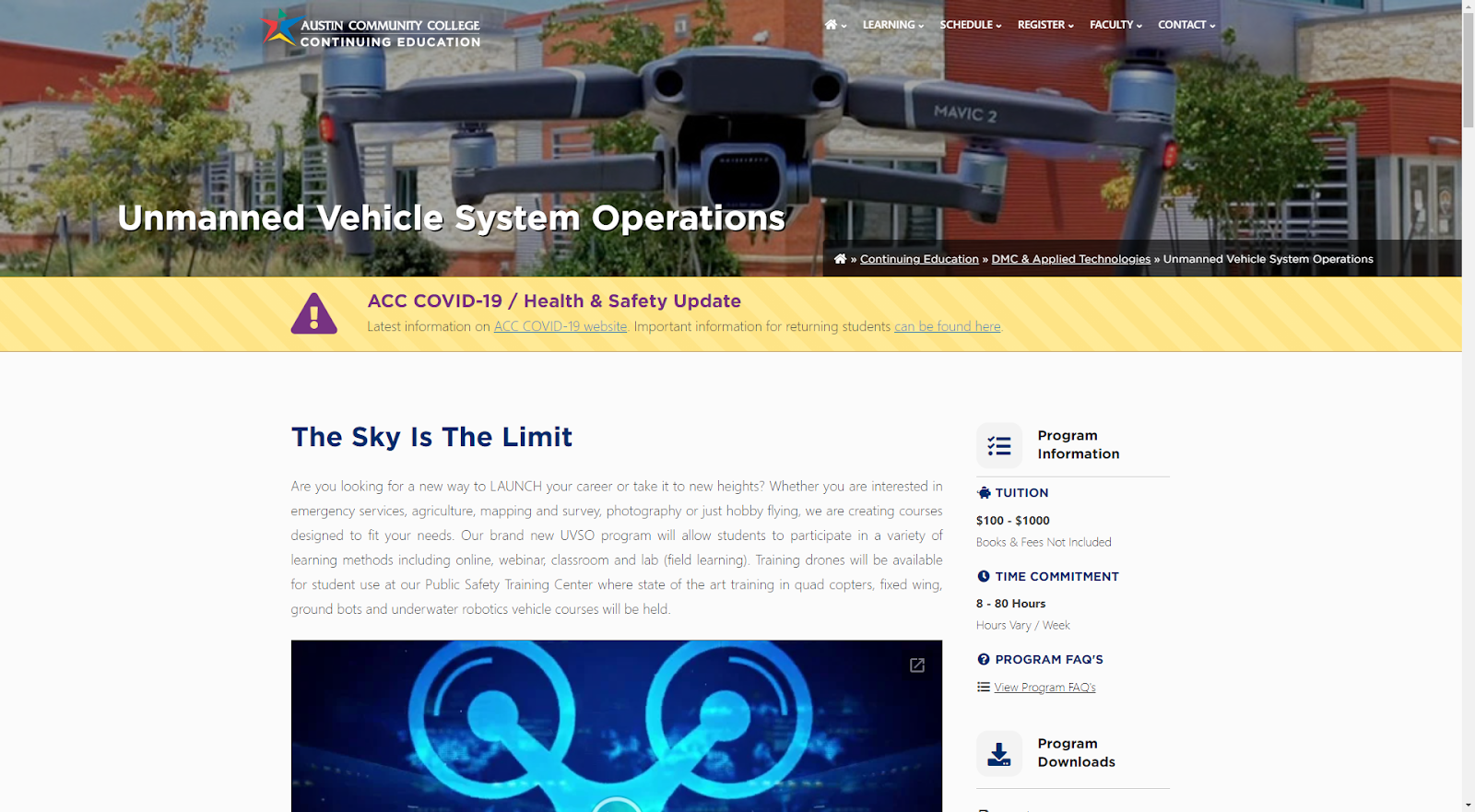
Task: Click the Program Information checklist icon
Action: (999, 446)
